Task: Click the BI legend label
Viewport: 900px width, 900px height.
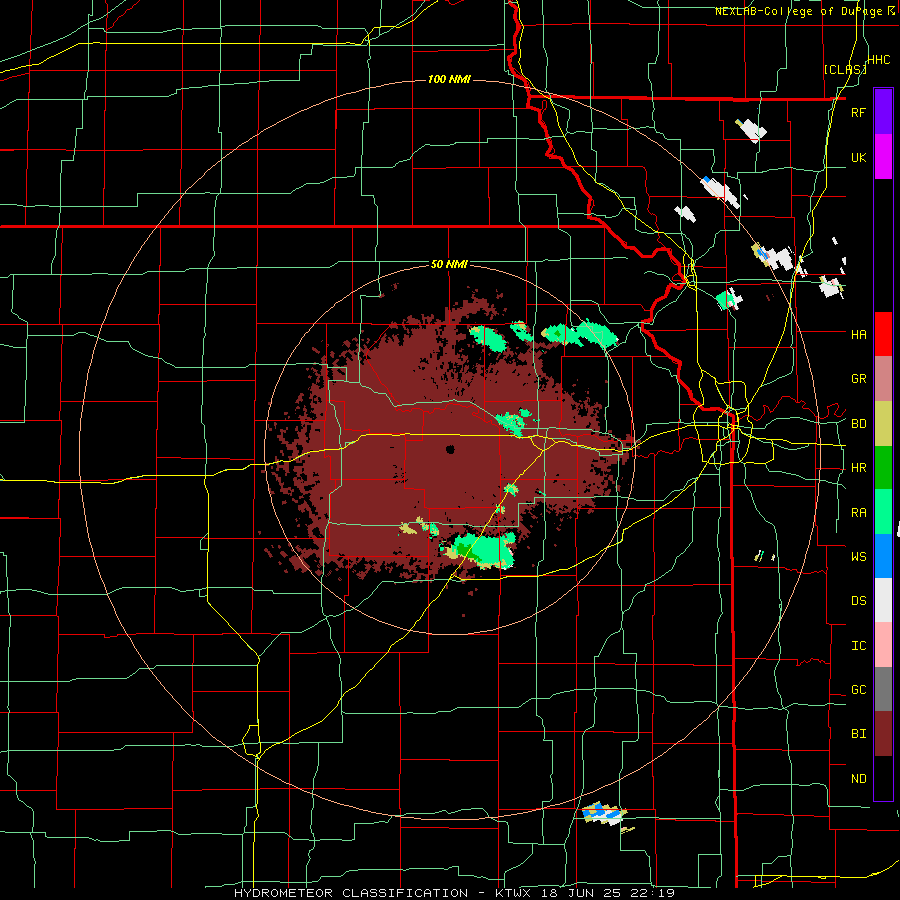Action: pyautogui.click(x=858, y=734)
